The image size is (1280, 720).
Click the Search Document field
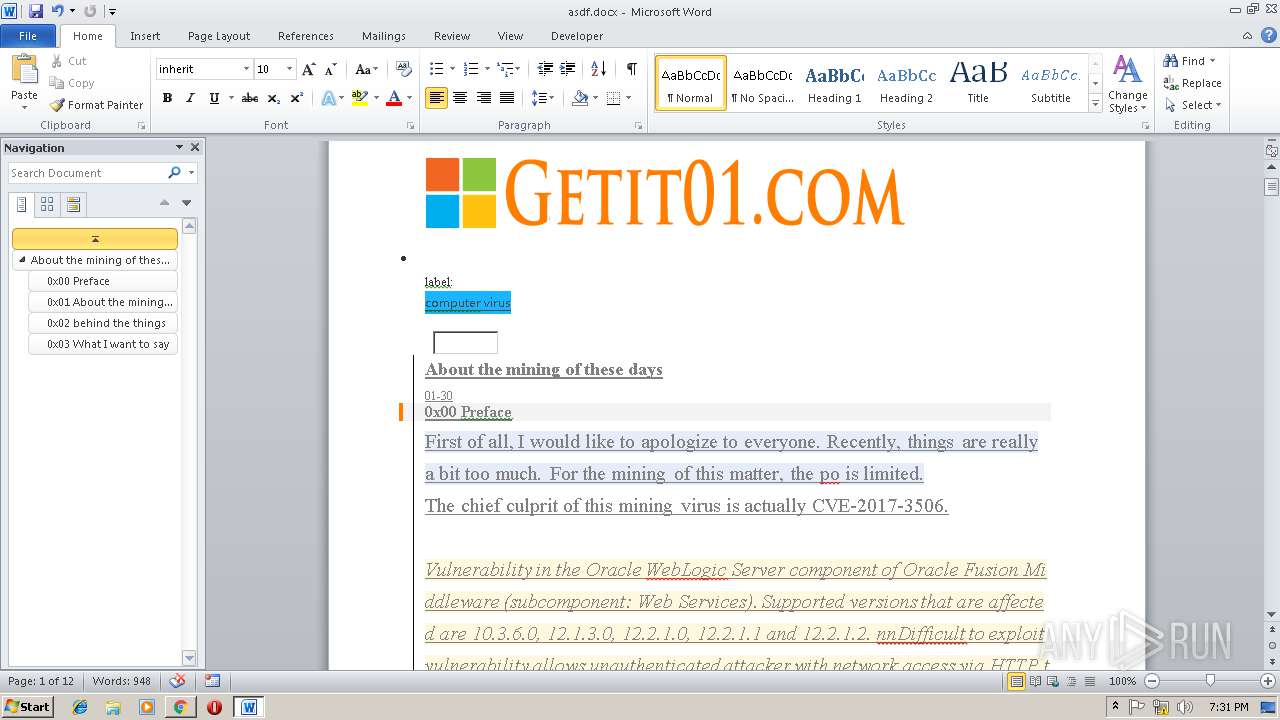pyautogui.click(x=88, y=173)
